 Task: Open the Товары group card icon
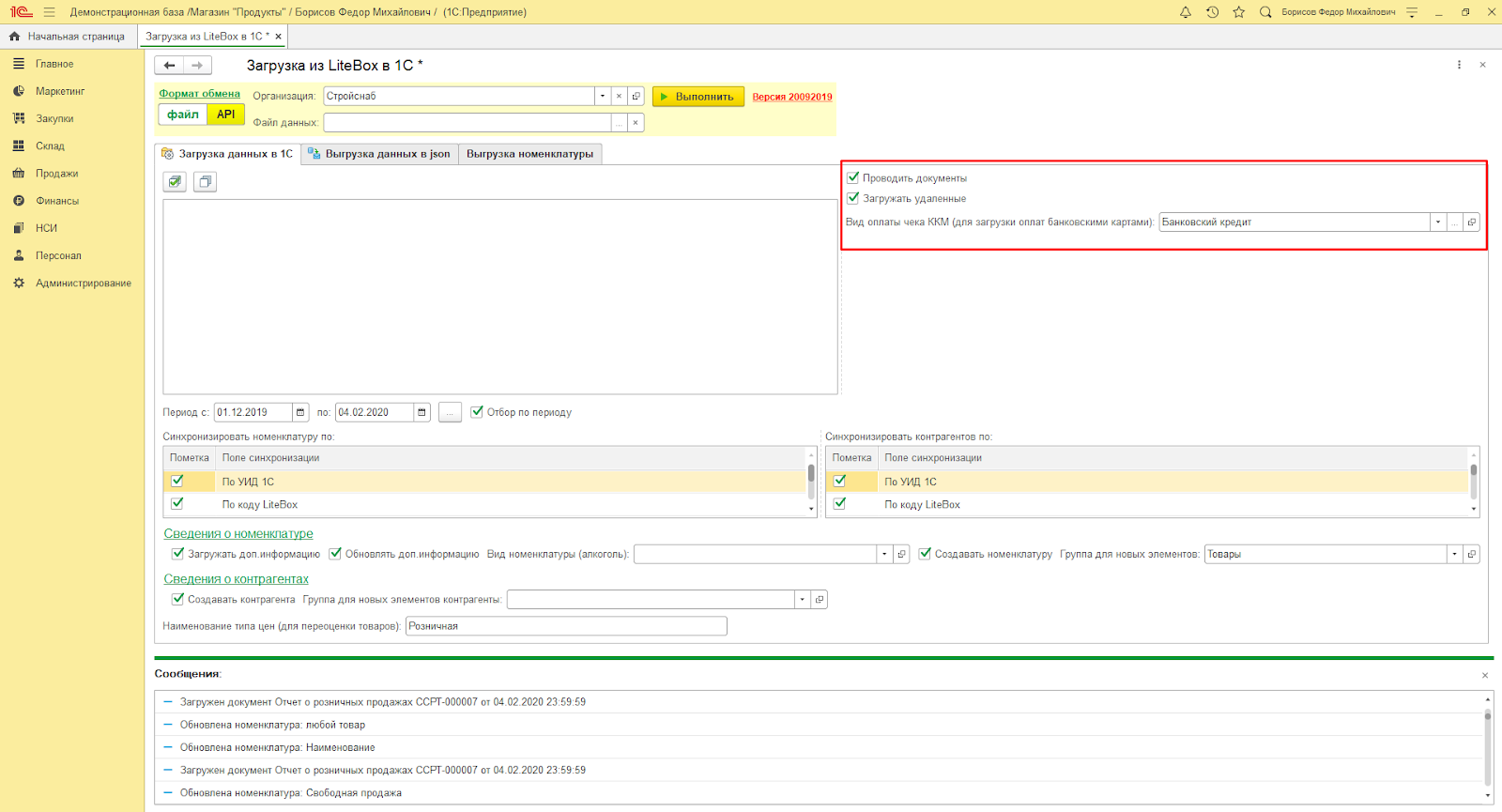click(1471, 554)
